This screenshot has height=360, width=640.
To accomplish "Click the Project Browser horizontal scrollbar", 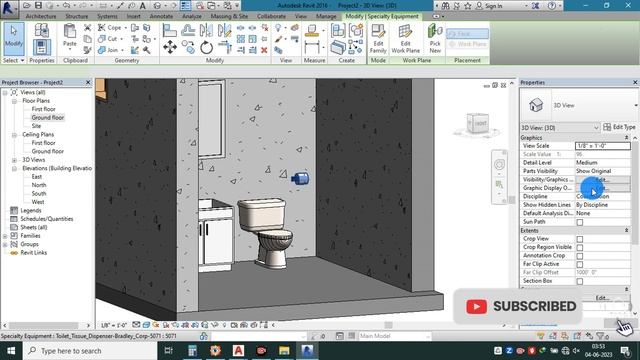I will pyautogui.click(x=44, y=325).
